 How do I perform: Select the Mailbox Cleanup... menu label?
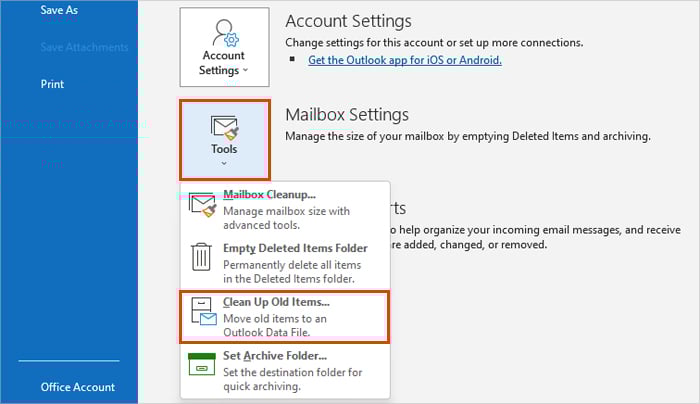(269, 195)
